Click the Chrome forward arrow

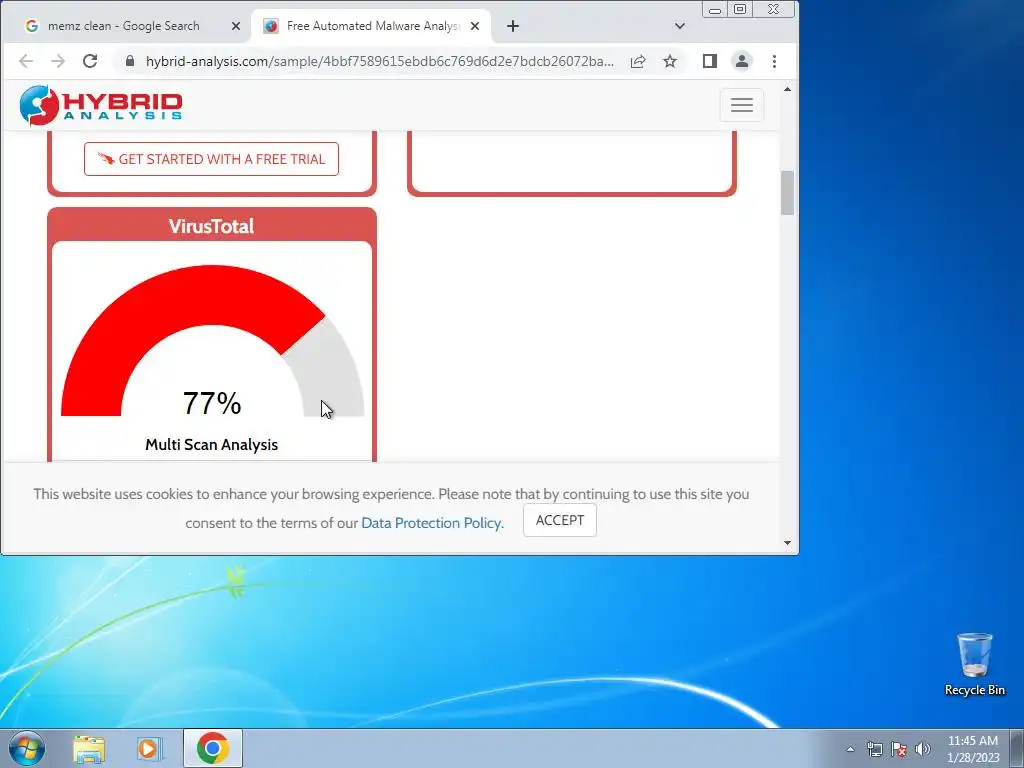[x=57, y=61]
